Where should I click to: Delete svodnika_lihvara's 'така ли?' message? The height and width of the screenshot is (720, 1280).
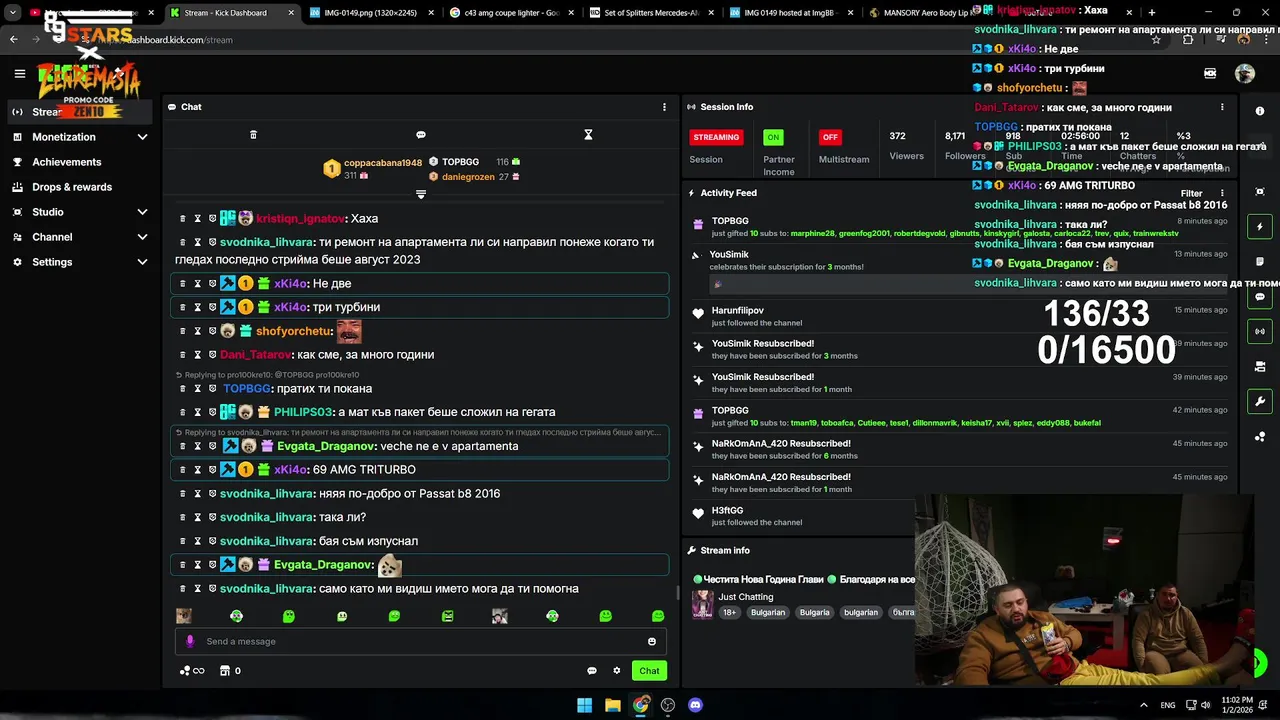coord(182,517)
